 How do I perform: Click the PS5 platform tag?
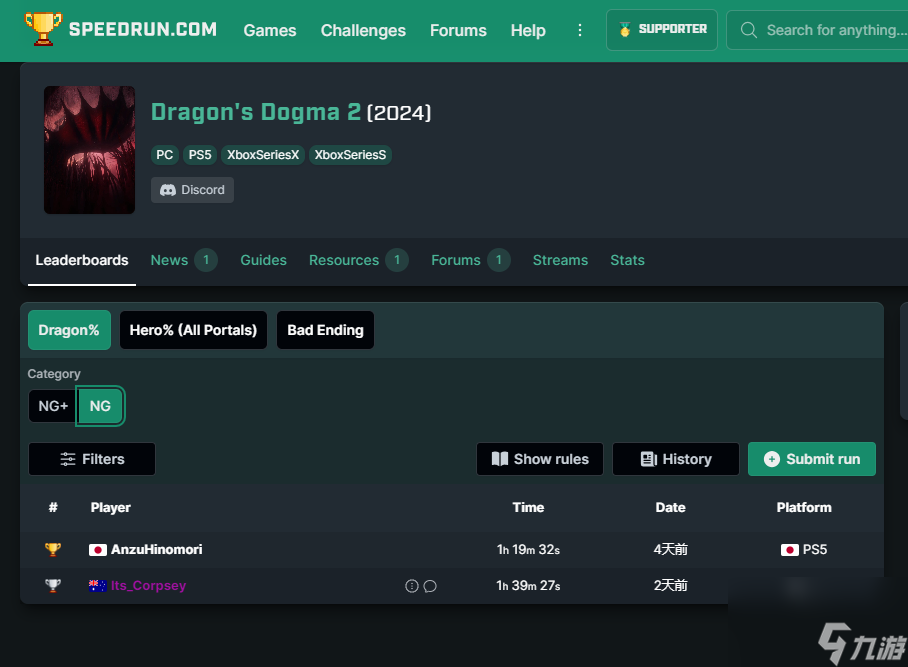pos(200,155)
